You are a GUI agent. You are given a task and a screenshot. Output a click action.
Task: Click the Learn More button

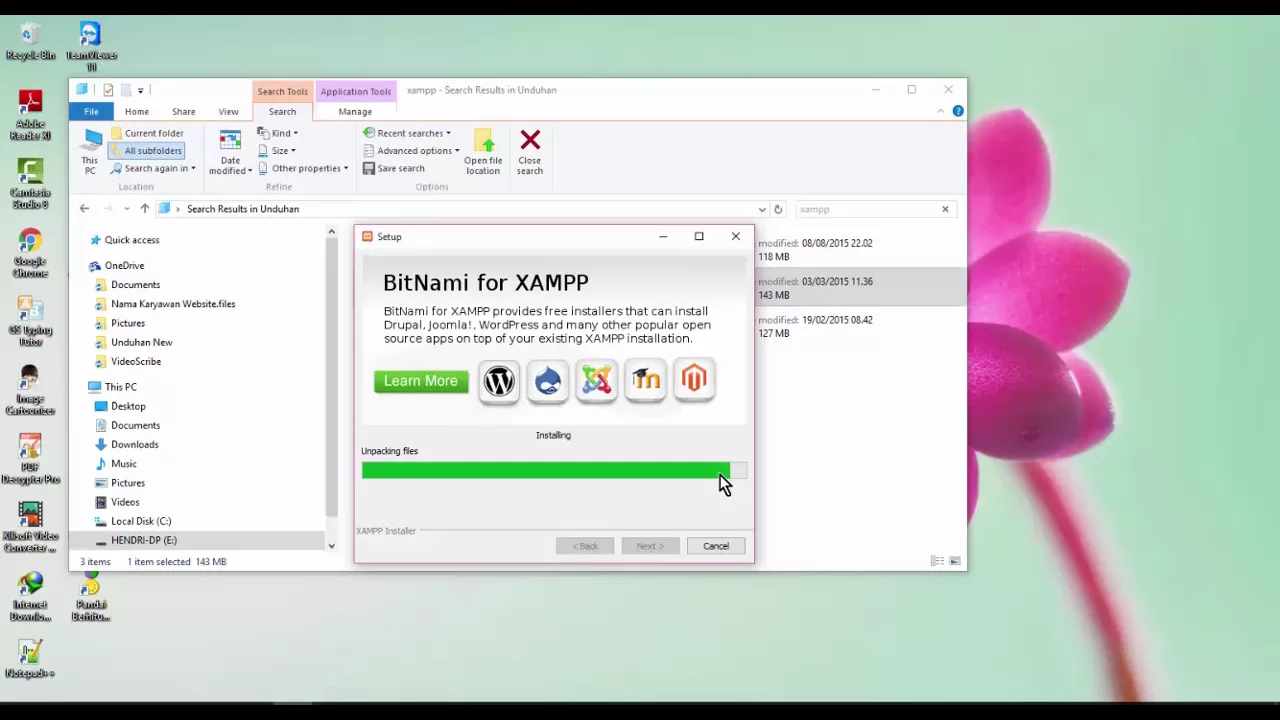coord(421,381)
